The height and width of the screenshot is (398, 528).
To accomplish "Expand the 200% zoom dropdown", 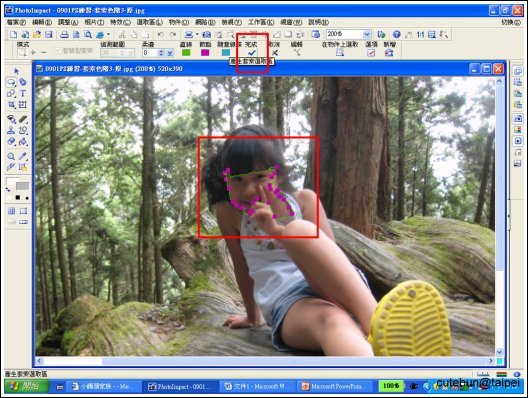I will (367, 34).
